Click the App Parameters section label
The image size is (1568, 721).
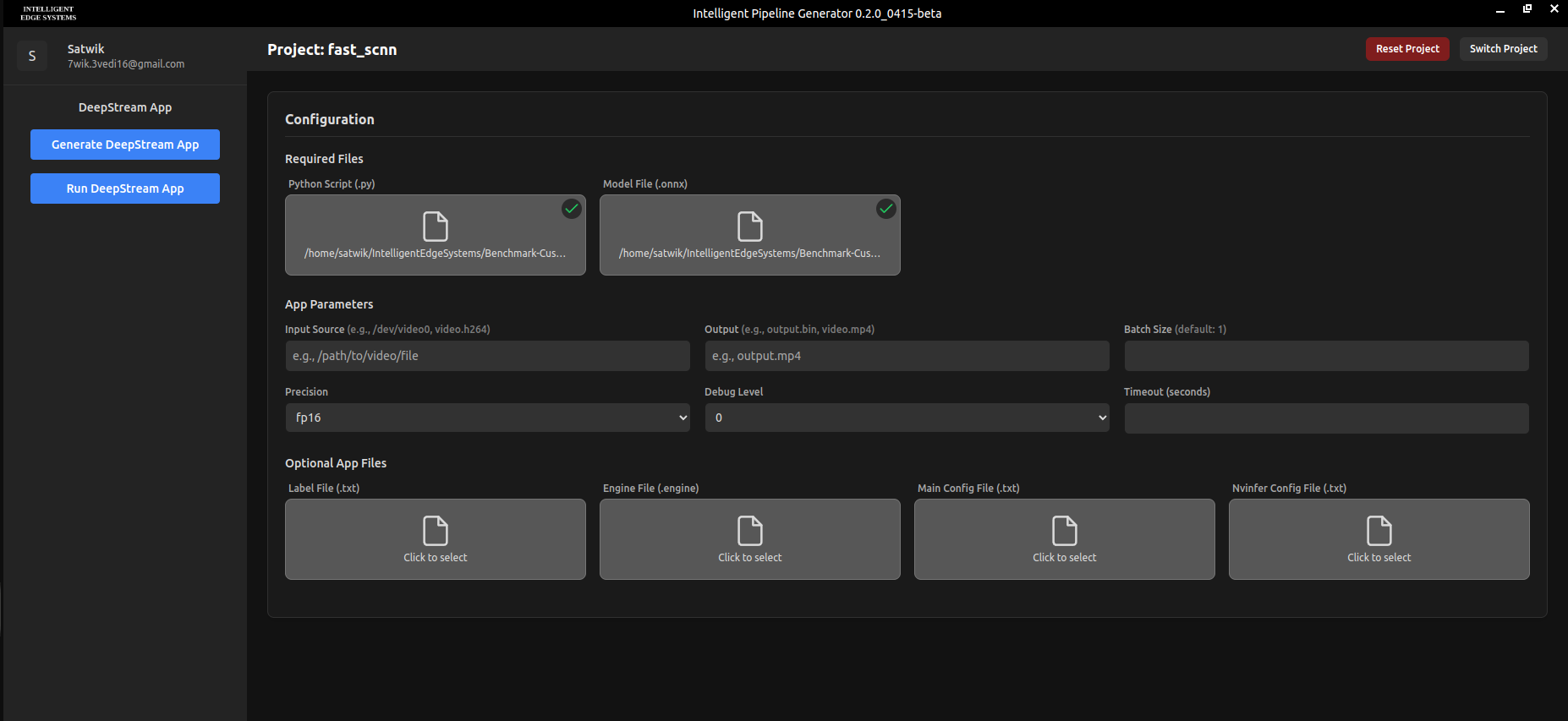pyautogui.click(x=329, y=304)
